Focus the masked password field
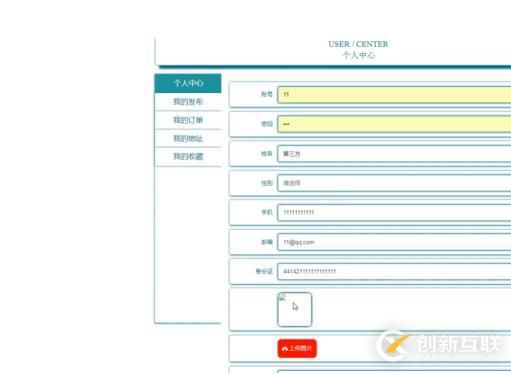The height and width of the screenshot is (374, 511). pos(394,124)
